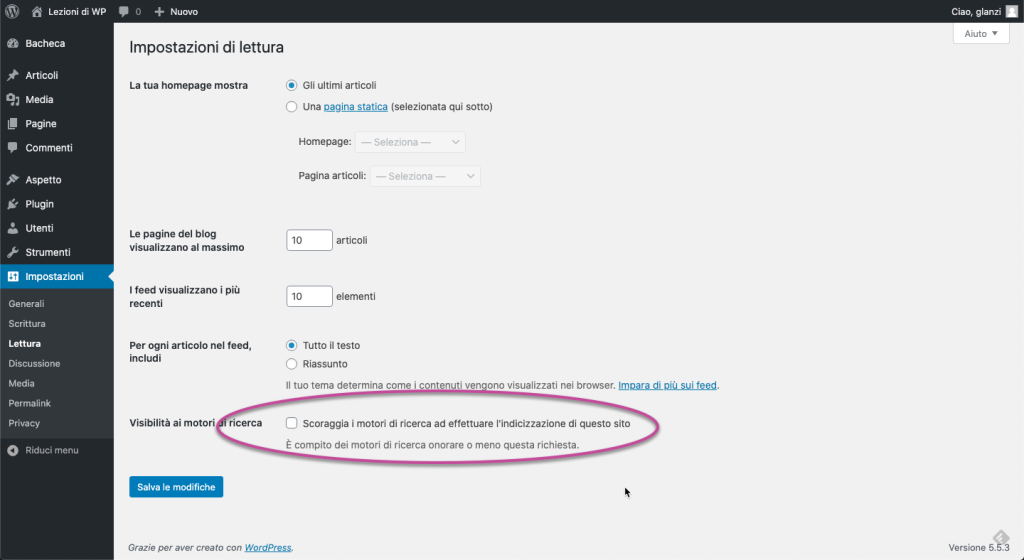Click the Strumenti wrench icon
The width and height of the screenshot is (1024, 560).
point(12,252)
